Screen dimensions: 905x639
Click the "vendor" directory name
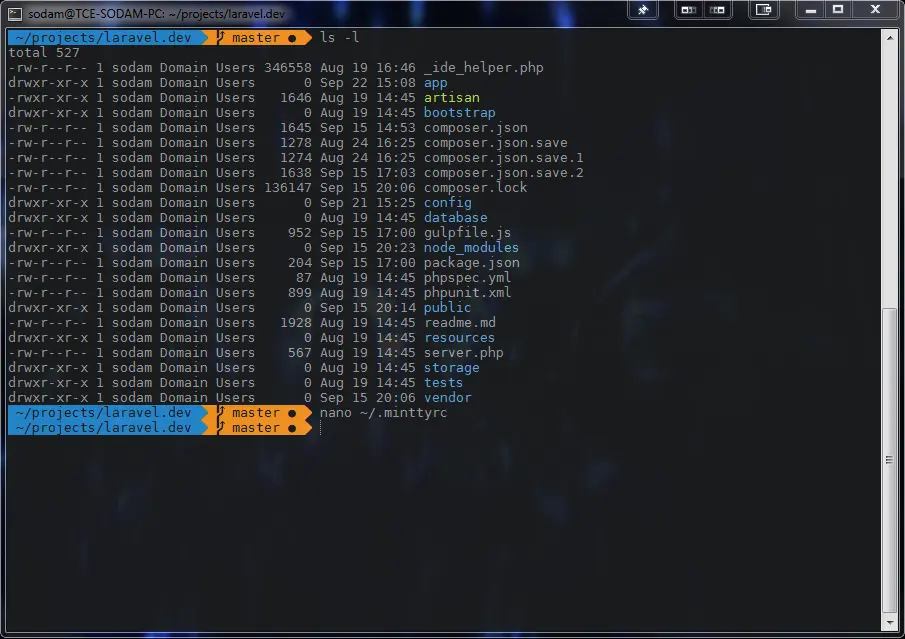point(448,398)
